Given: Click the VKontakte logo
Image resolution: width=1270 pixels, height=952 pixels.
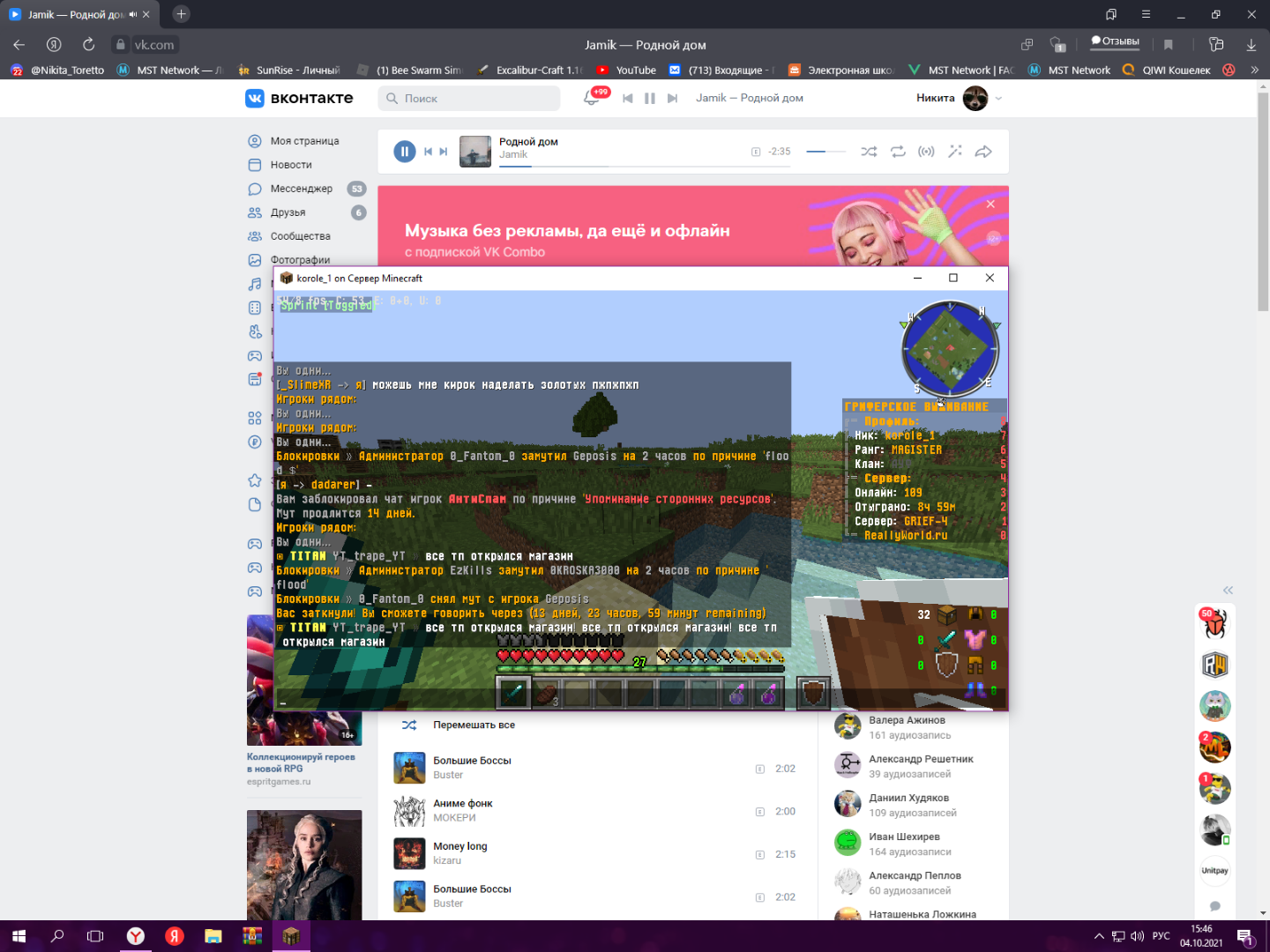Looking at the screenshot, I should (x=299, y=98).
